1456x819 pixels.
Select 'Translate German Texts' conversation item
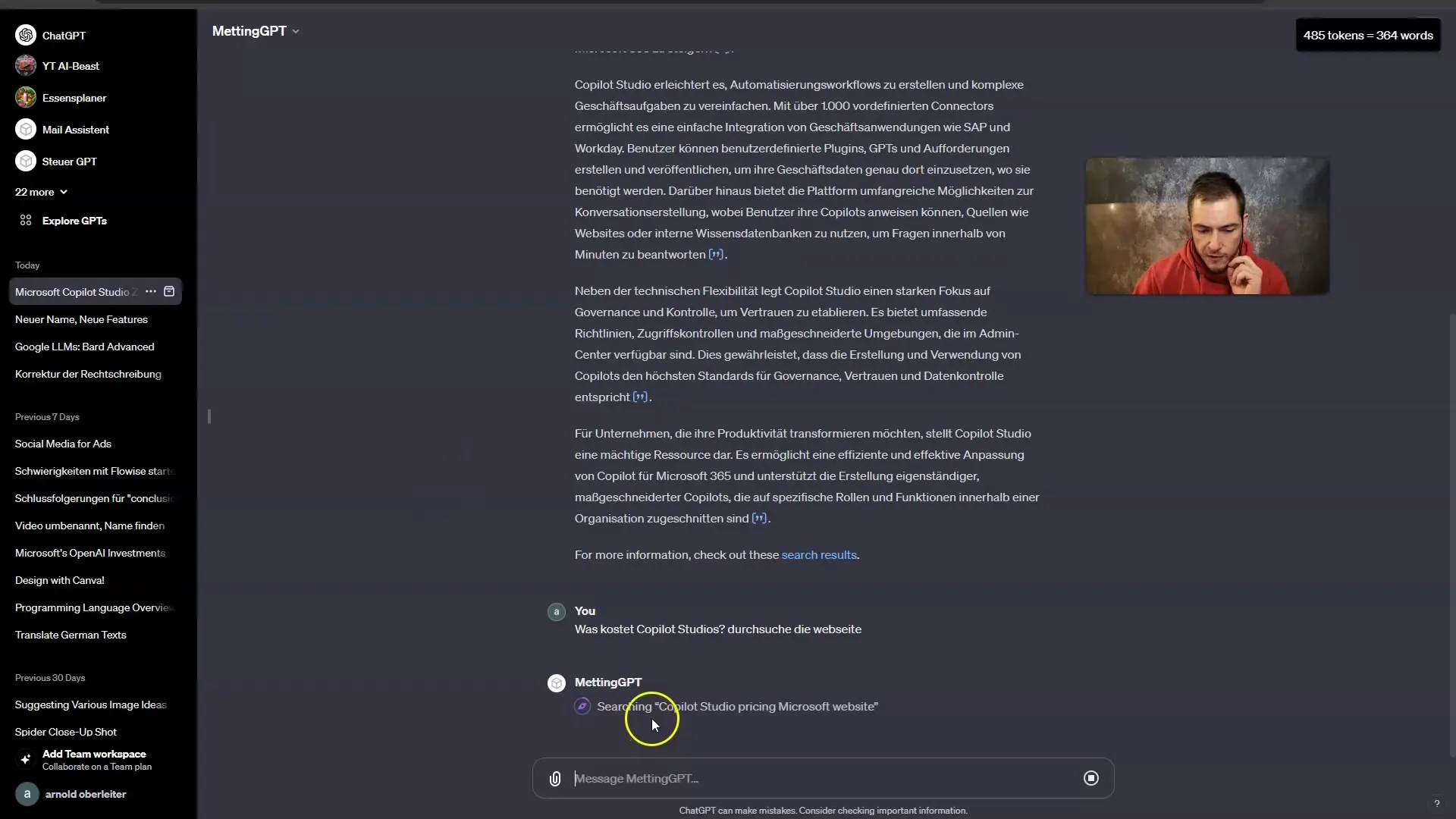[72, 634]
